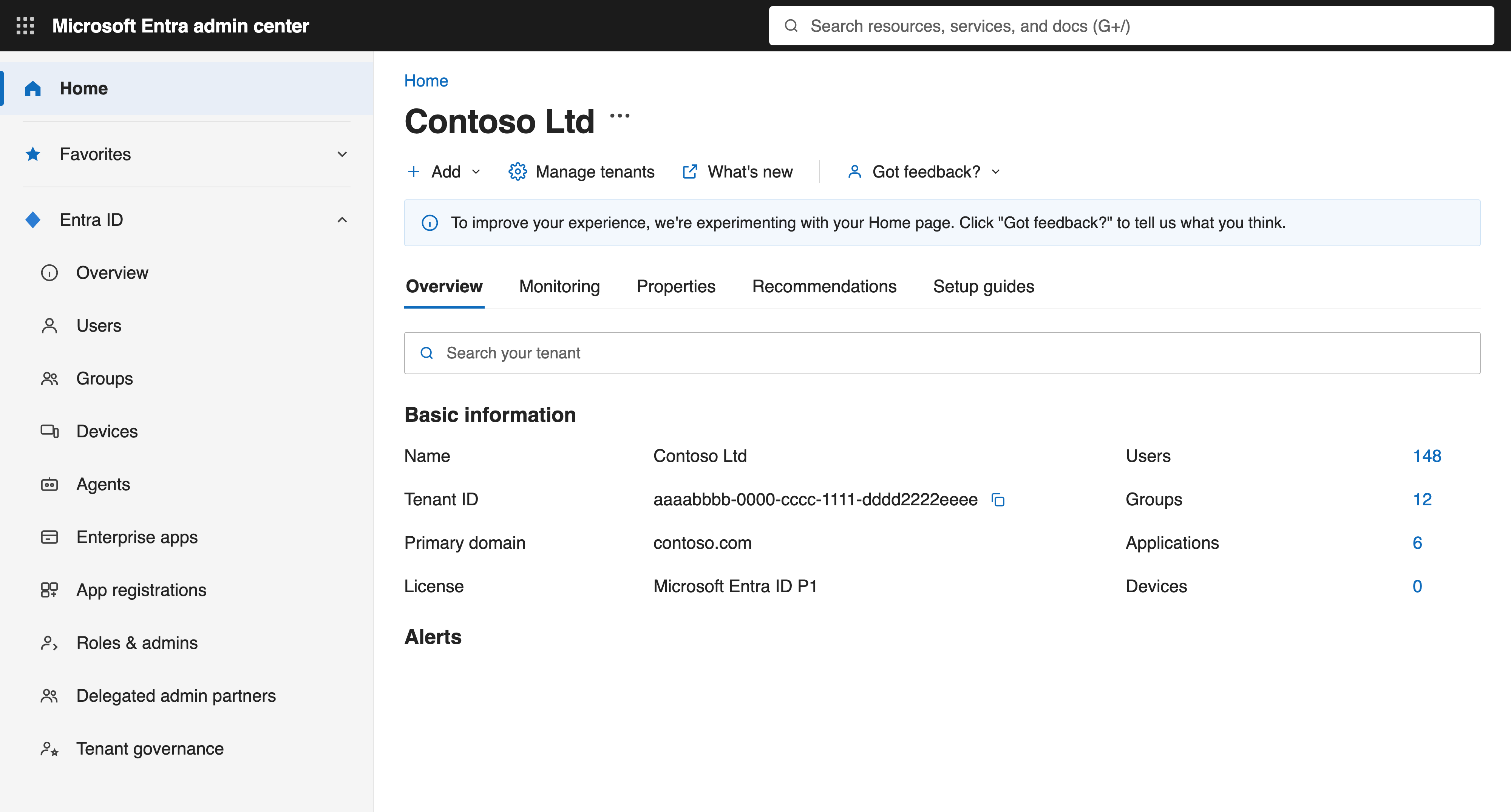Select the Overview tab
This screenshot has width=1511, height=812.
pyautogui.click(x=444, y=287)
